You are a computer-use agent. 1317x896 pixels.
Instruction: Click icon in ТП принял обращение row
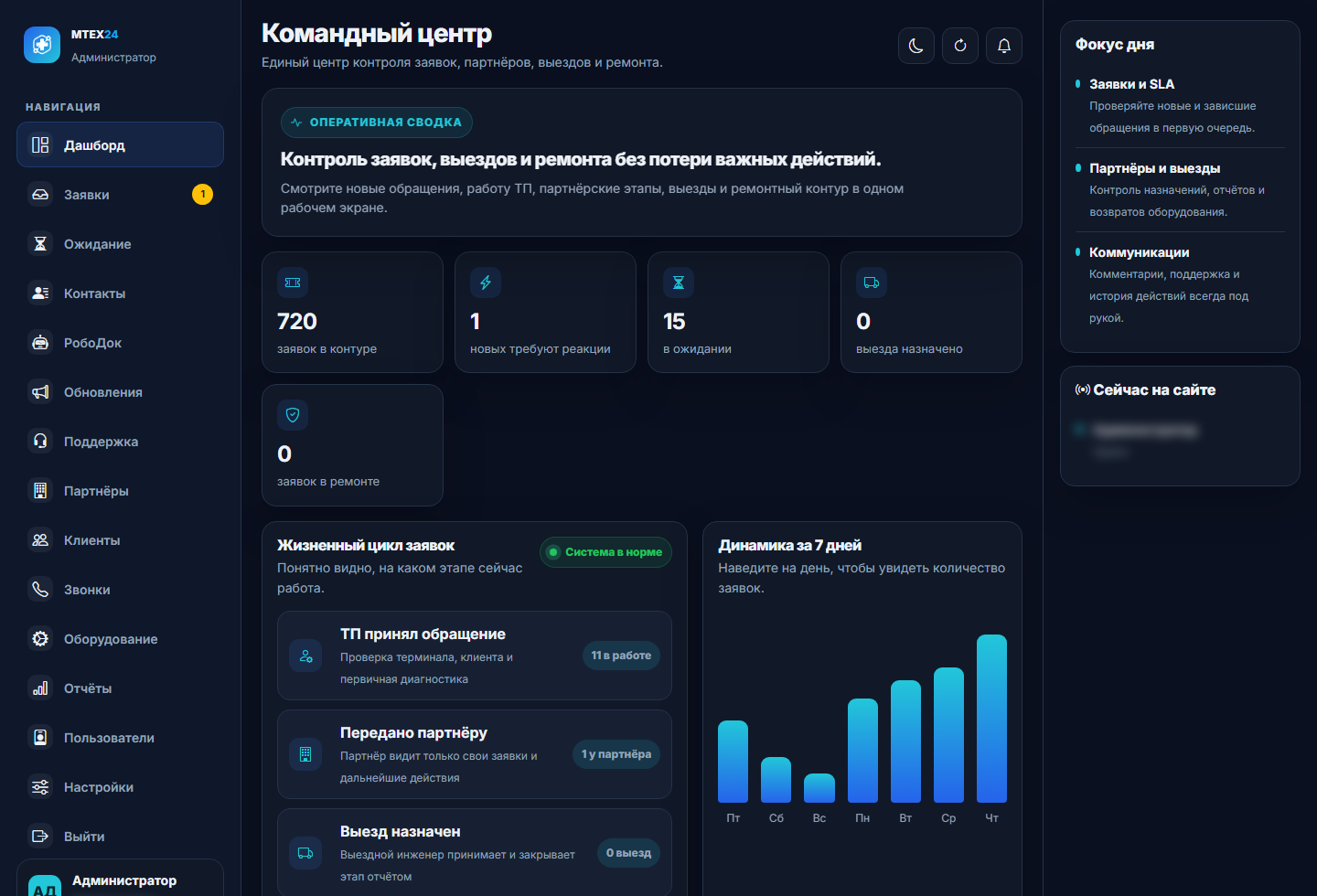[x=305, y=656]
